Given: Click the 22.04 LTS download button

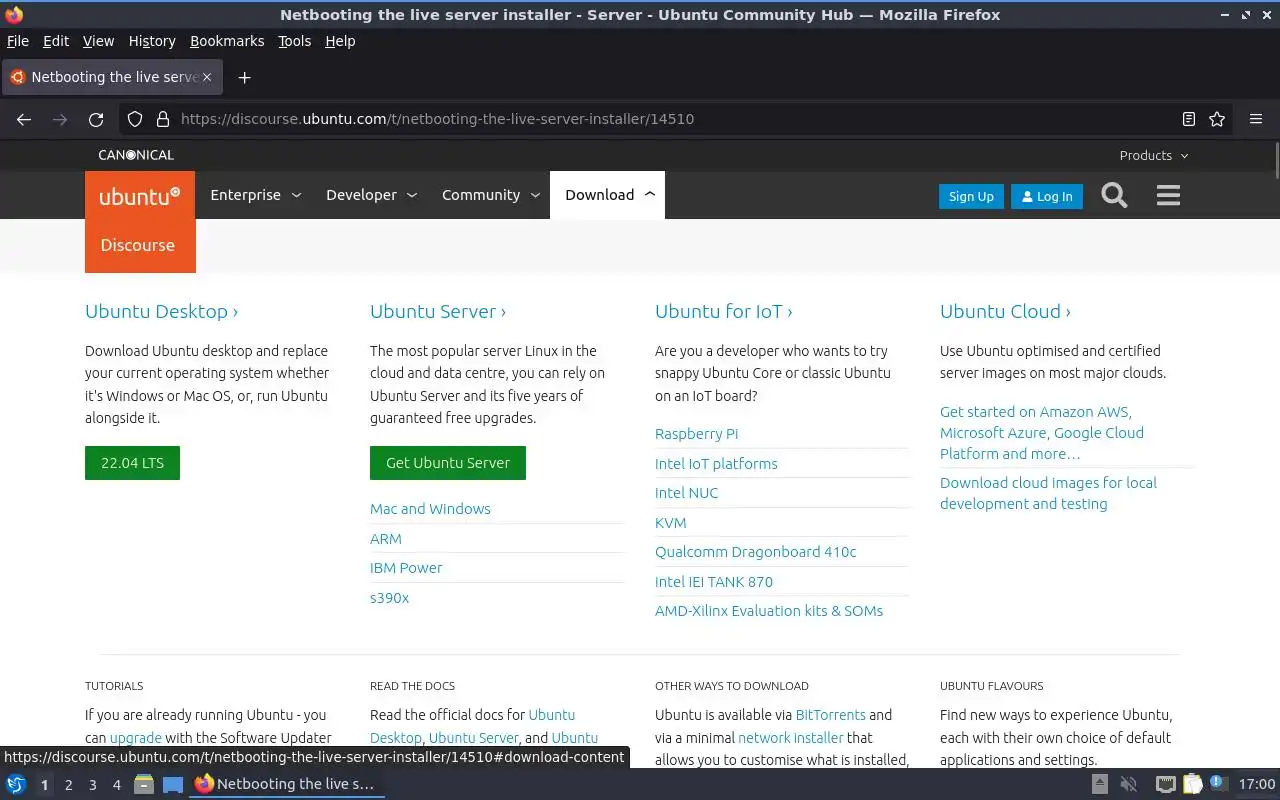Looking at the screenshot, I should [x=132, y=463].
